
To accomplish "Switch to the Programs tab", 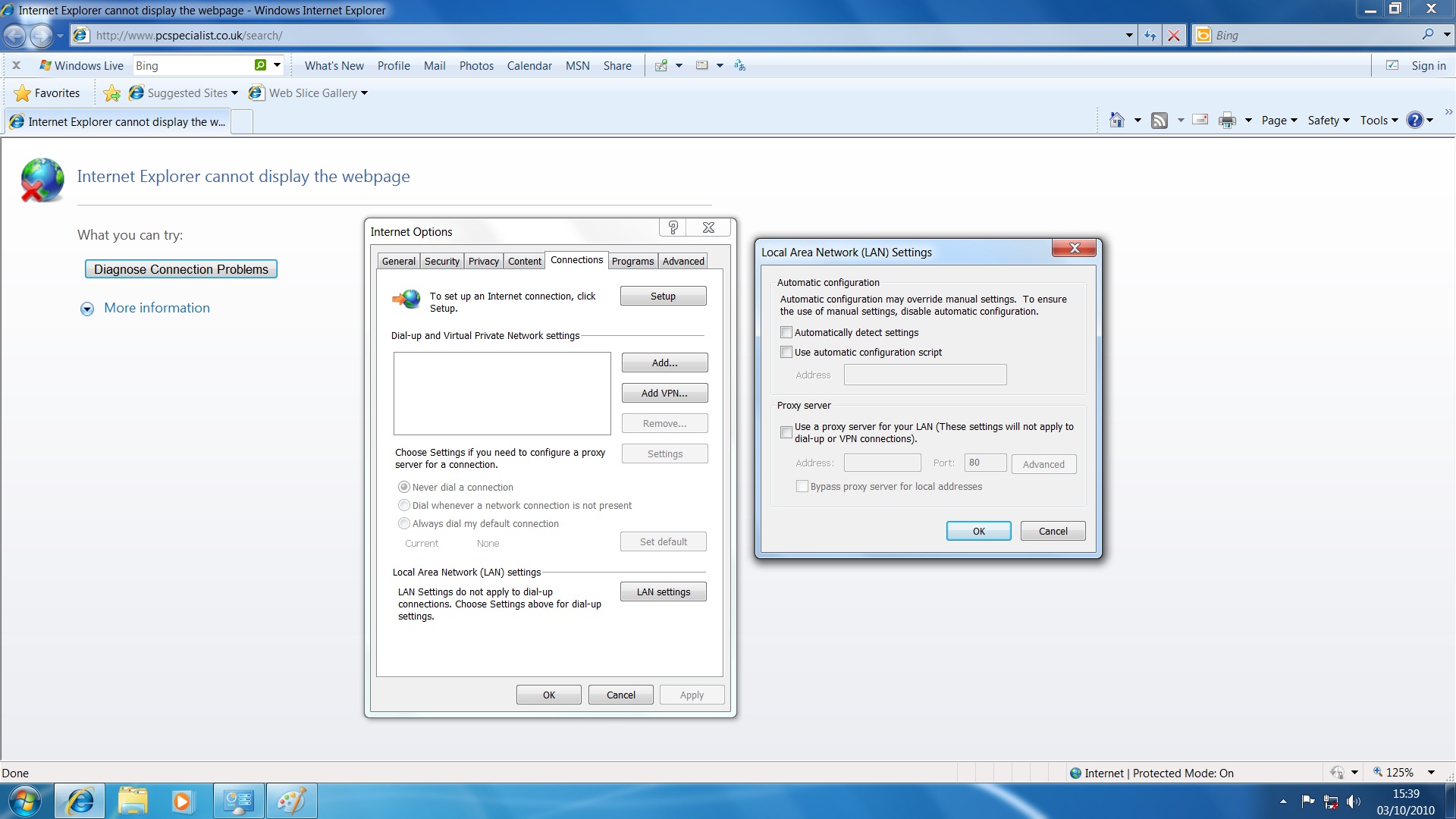I will tap(632, 261).
